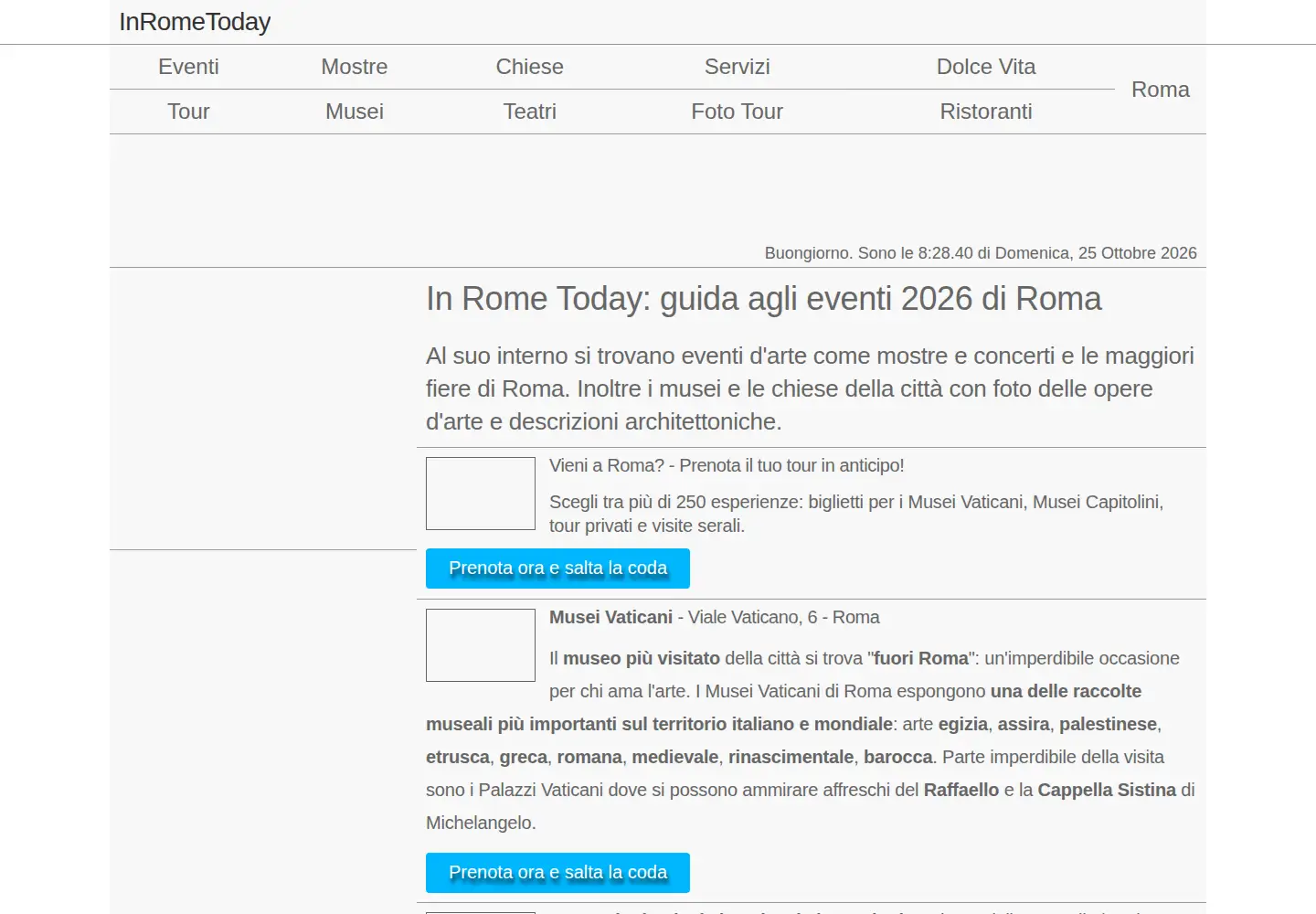Click 'Vieni a Roma?' promo heading text
The image size is (1316, 914).
pyautogui.click(x=727, y=465)
